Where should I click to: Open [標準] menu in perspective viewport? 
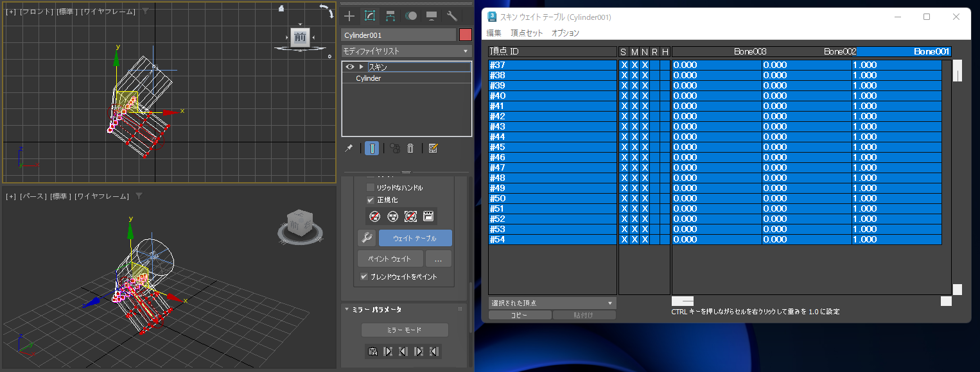coord(61,196)
